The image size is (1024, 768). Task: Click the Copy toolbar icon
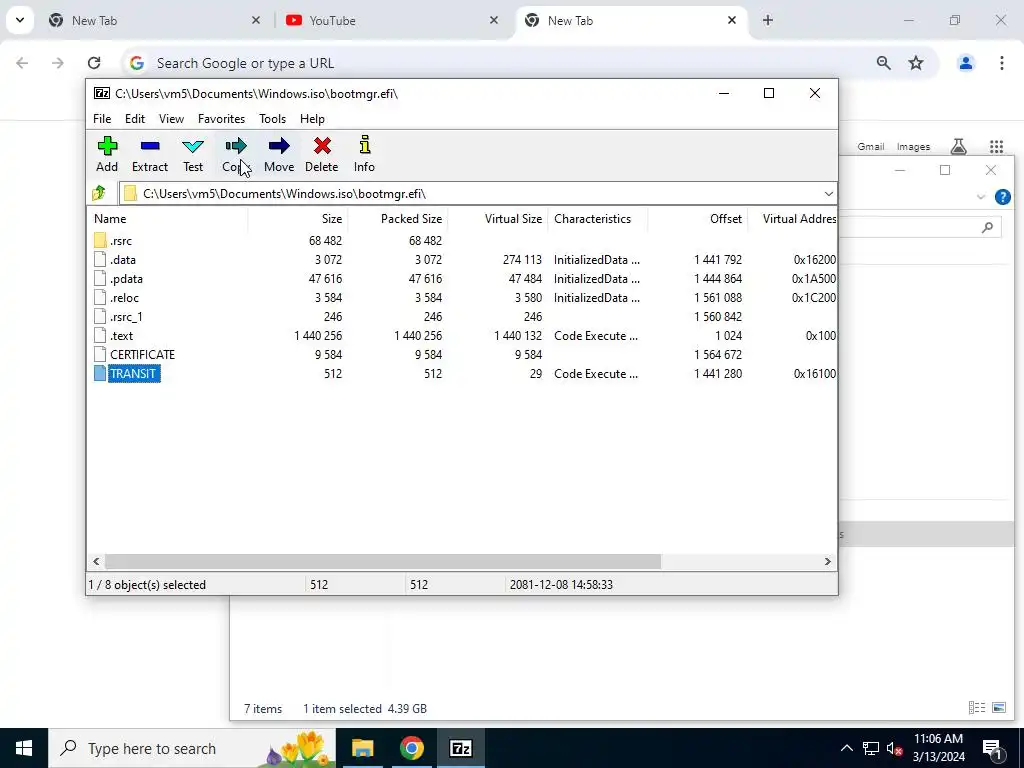pos(236,154)
